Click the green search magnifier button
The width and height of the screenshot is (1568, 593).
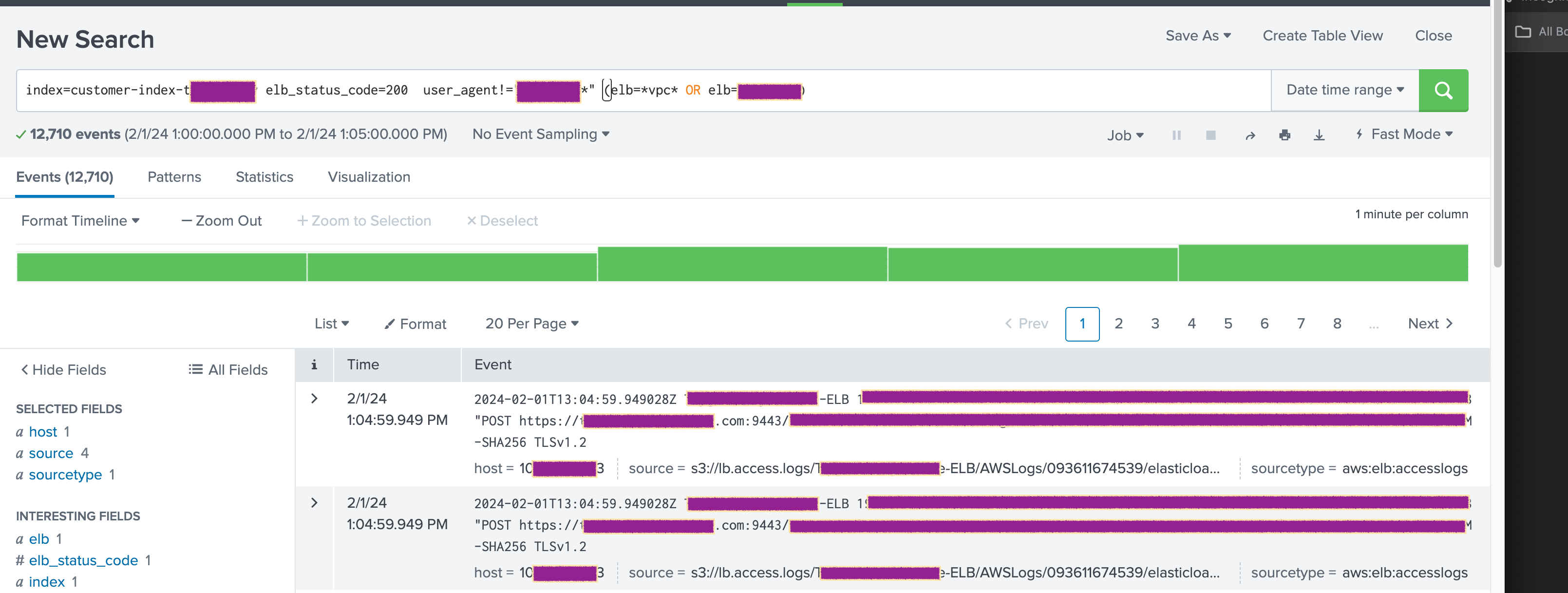tap(1443, 90)
